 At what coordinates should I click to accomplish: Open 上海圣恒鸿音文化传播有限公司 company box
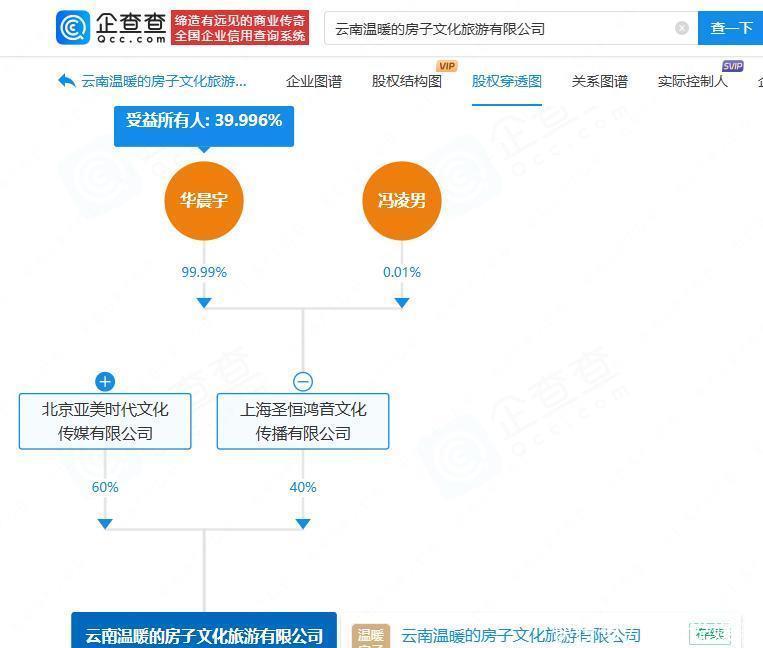pyautogui.click(x=303, y=421)
